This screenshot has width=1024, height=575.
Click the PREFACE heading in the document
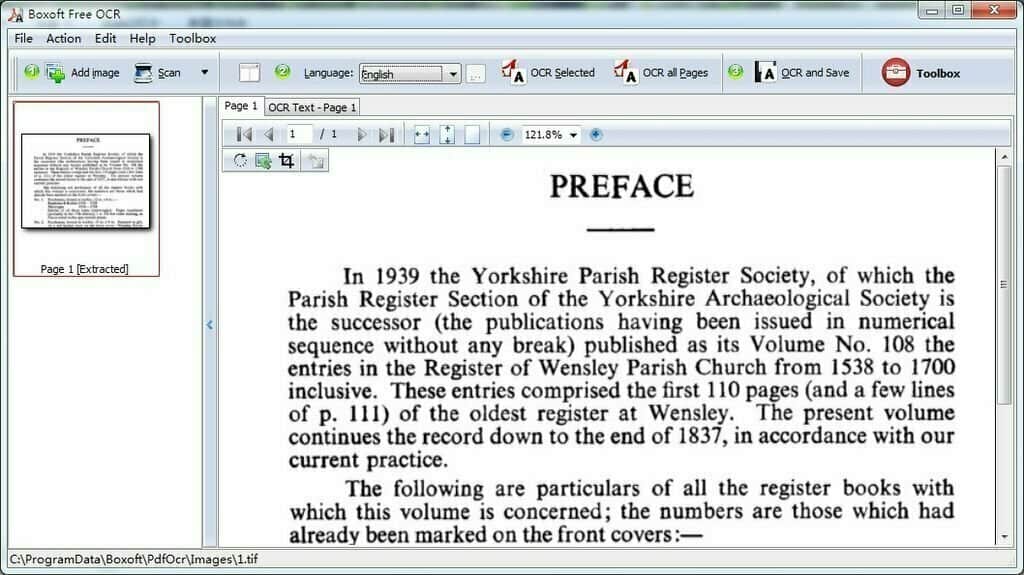click(x=621, y=186)
